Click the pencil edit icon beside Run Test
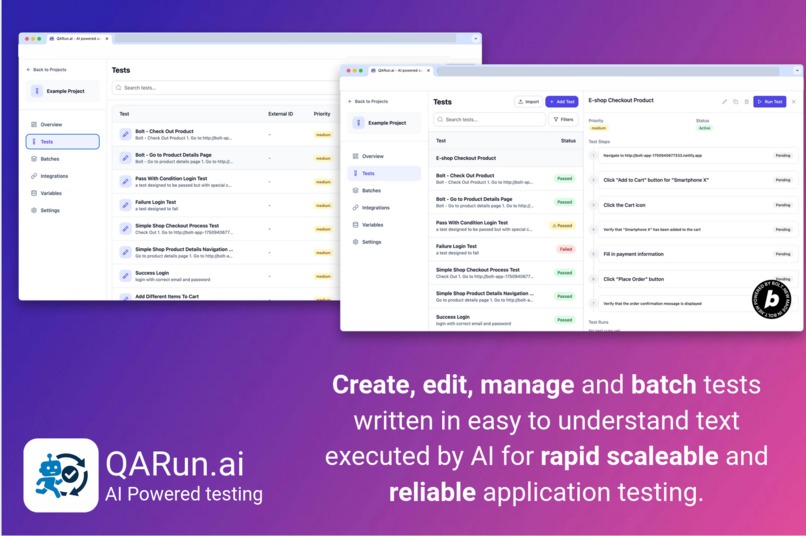The width and height of the screenshot is (806, 536). pyautogui.click(x=724, y=102)
